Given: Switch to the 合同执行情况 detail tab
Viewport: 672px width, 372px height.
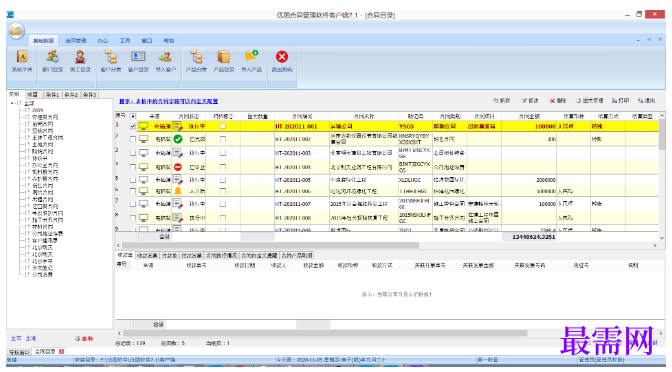Looking at the screenshot, I should tap(221, 255).
